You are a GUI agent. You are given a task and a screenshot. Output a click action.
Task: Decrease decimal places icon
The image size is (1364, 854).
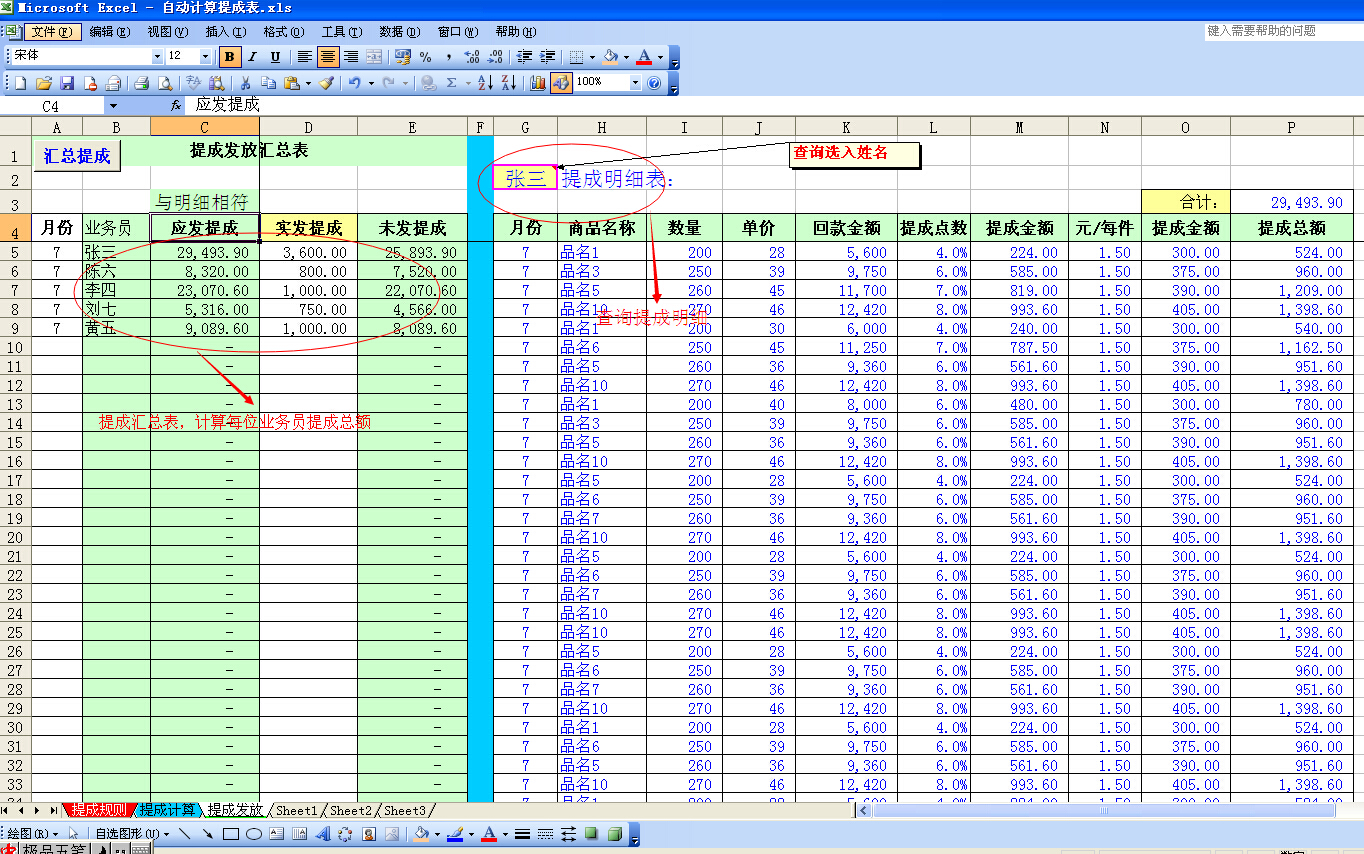[496, 57]
